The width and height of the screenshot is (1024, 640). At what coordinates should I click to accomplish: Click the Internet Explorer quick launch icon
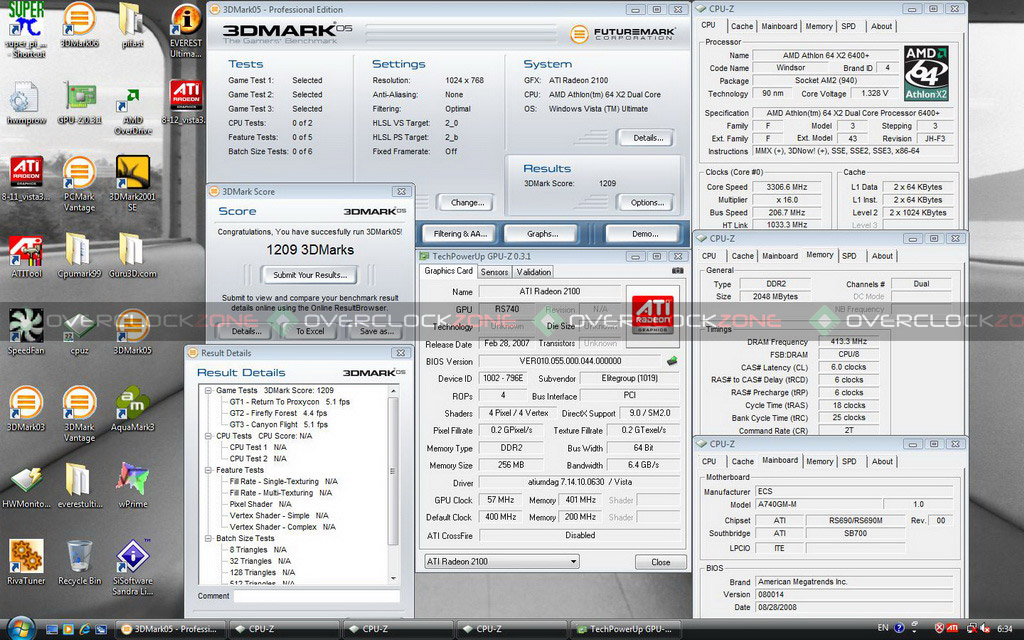point(85,630)
